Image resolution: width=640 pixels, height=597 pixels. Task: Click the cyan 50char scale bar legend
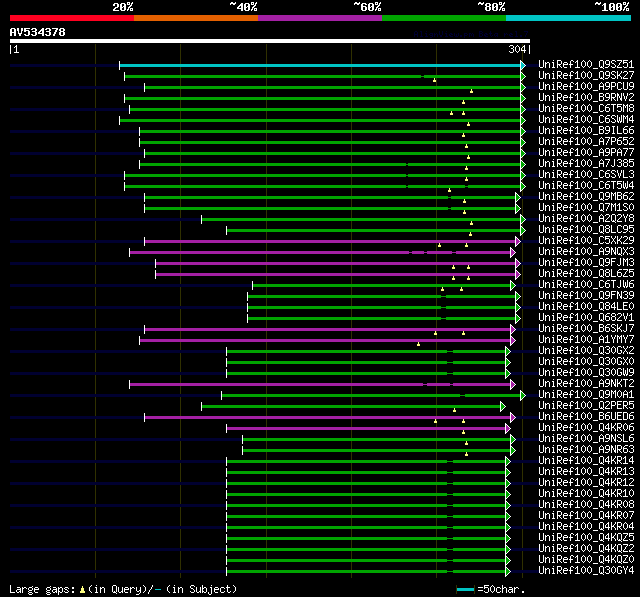(465, 590)
